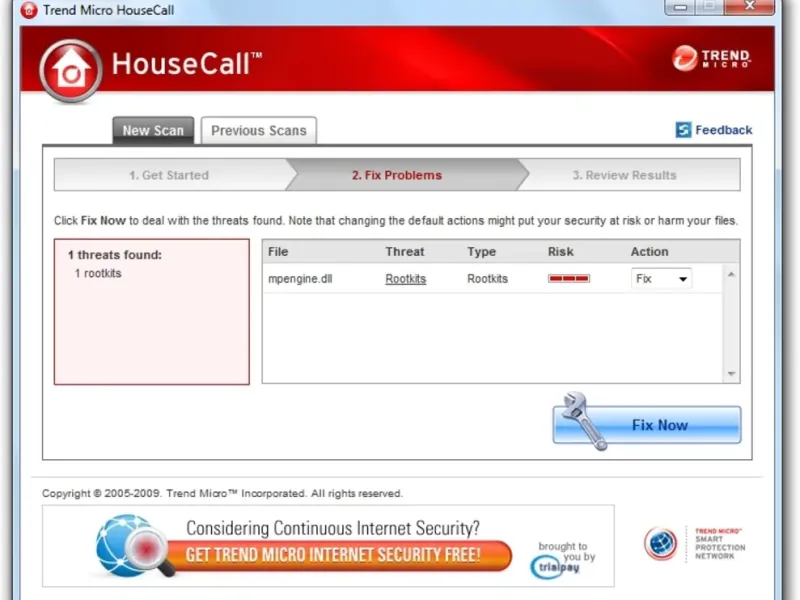Click the 'Considering Continuous Internet Security?' text
This screenshot has width=800, height=600.
click(333, 528)
